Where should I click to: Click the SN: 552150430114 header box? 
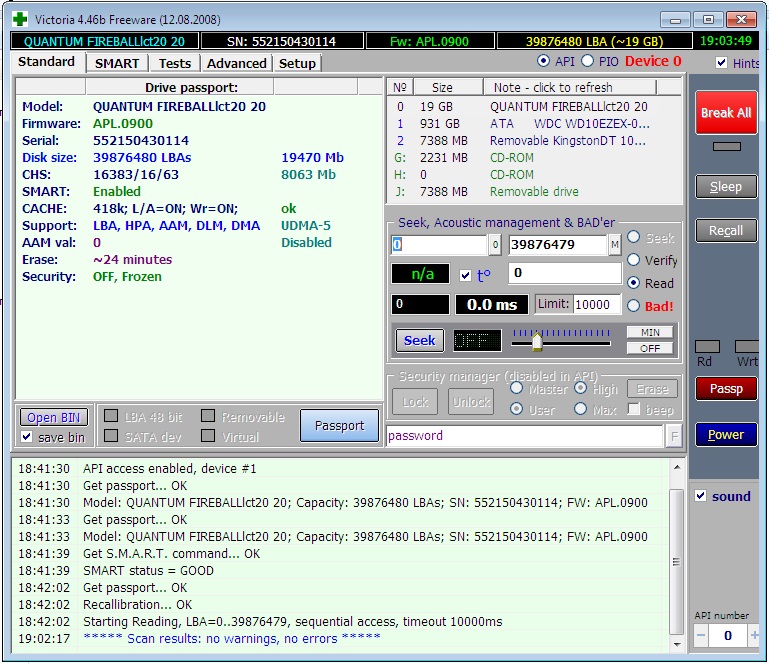point(282,41)
